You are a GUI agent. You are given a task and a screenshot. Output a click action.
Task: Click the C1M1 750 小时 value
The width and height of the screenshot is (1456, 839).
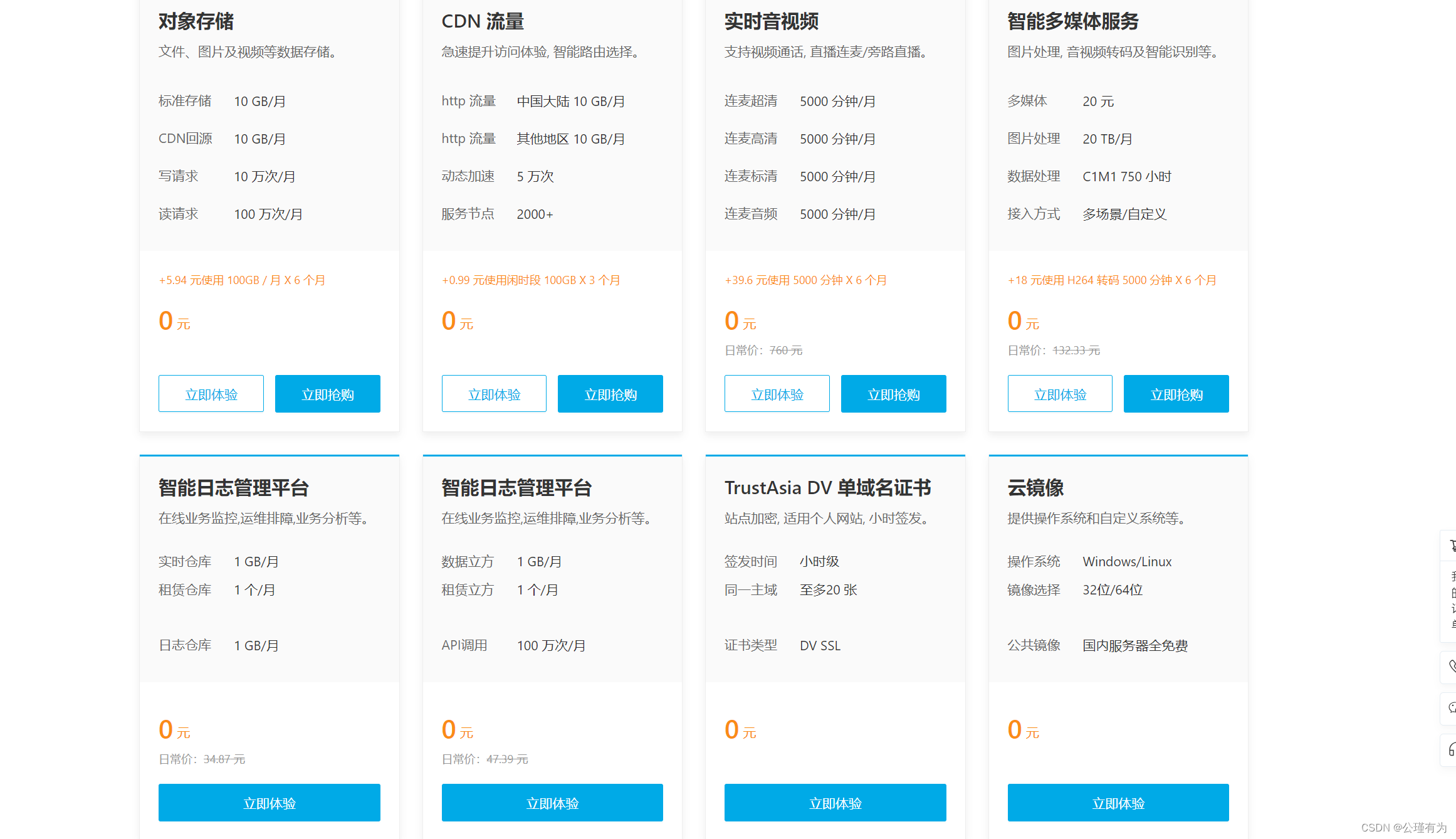[1127, 177]
